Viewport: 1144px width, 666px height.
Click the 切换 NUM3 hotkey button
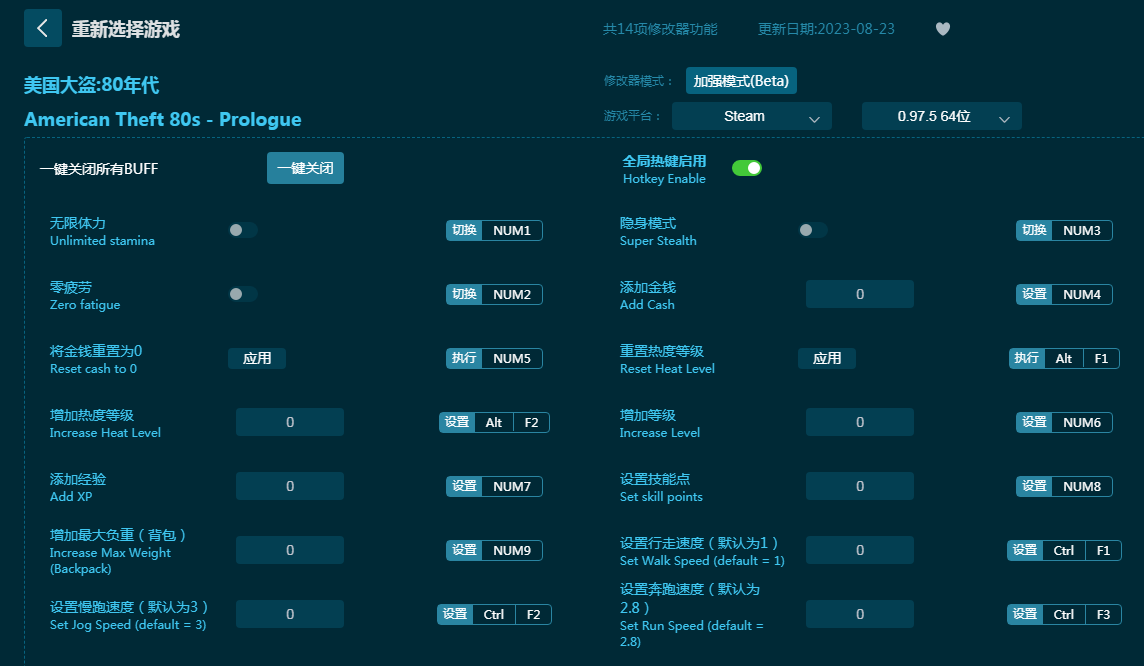coord(1064,231)
